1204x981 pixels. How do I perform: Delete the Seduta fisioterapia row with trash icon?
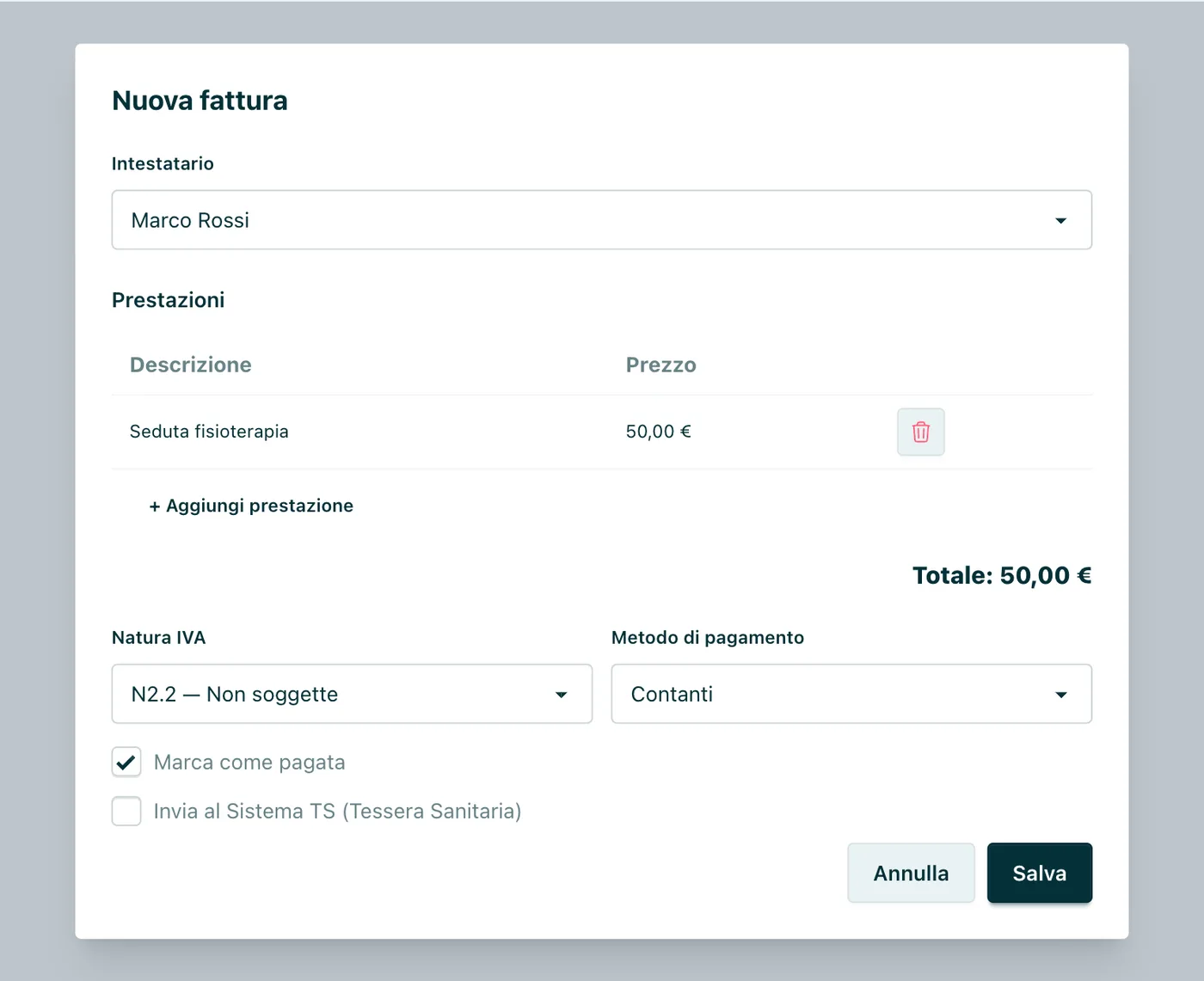pos(920,432)
